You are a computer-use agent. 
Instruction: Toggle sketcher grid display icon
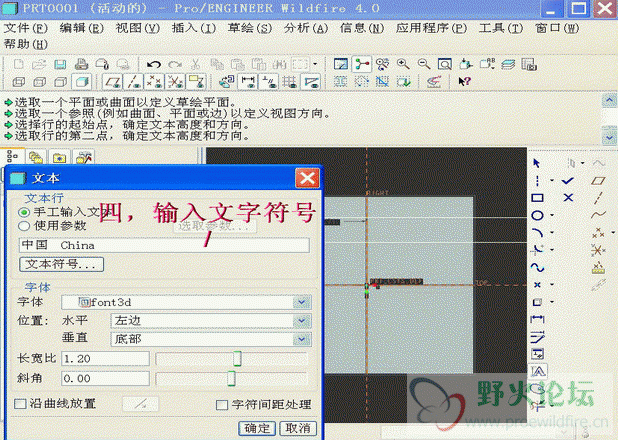(x=290, y=82)
